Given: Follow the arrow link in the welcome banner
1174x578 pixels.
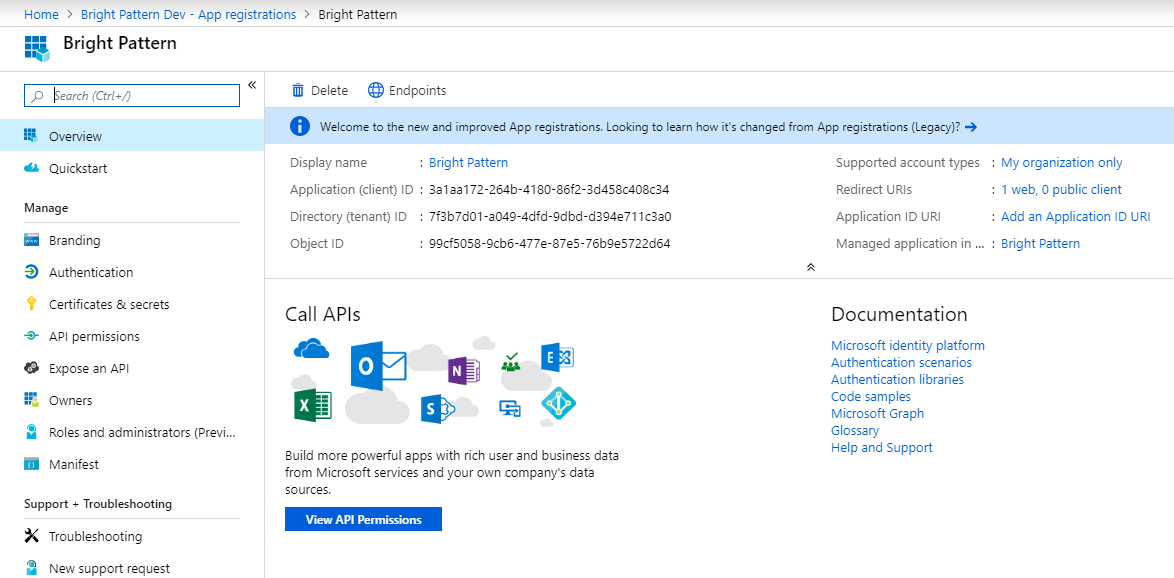Looking at the screenshot, I should coord(971,127).
